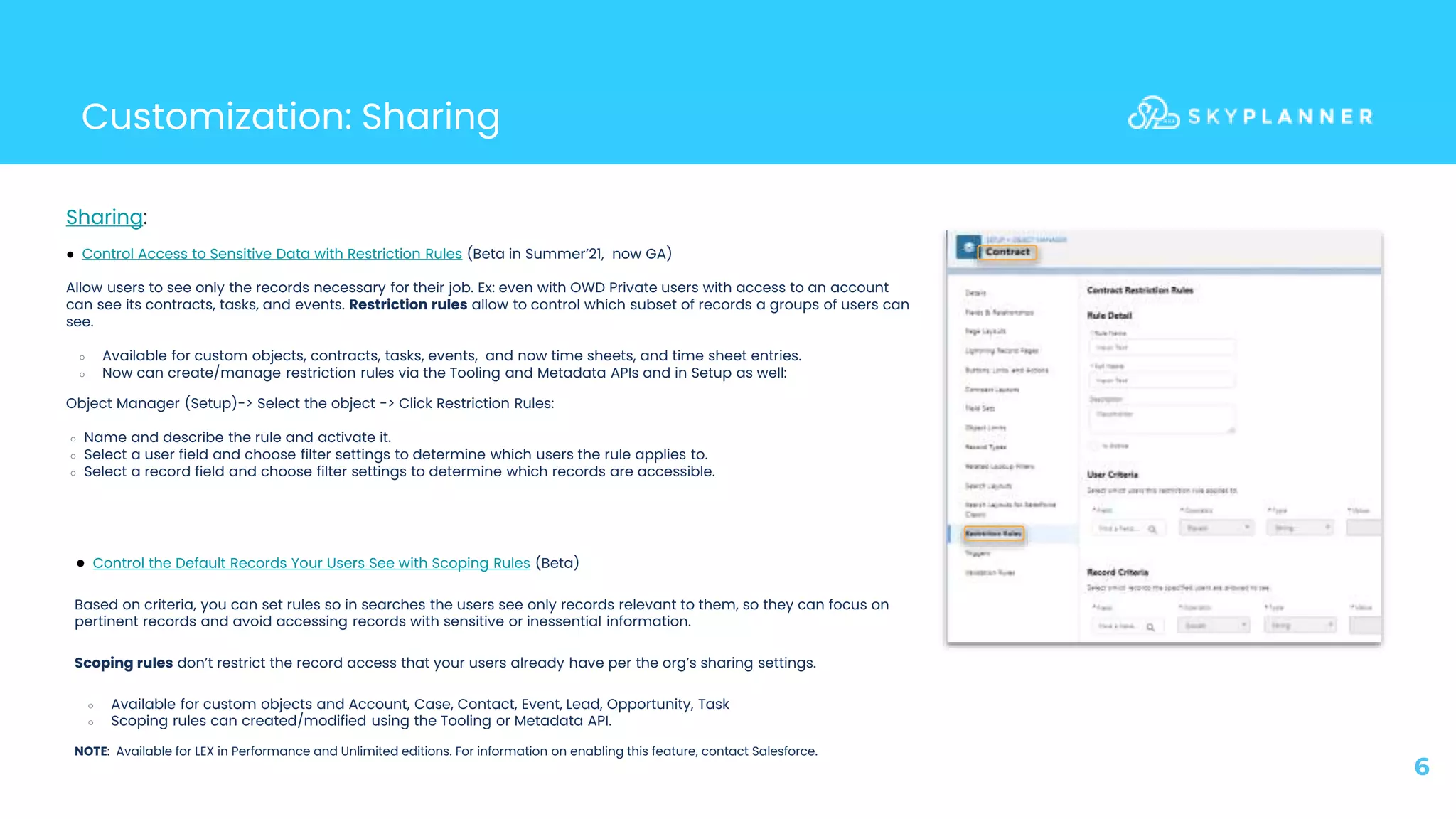Click the Contract Restriction Rules heading
The image size is (1456, 819).
pyautogui.click(x=1140, y=290)
